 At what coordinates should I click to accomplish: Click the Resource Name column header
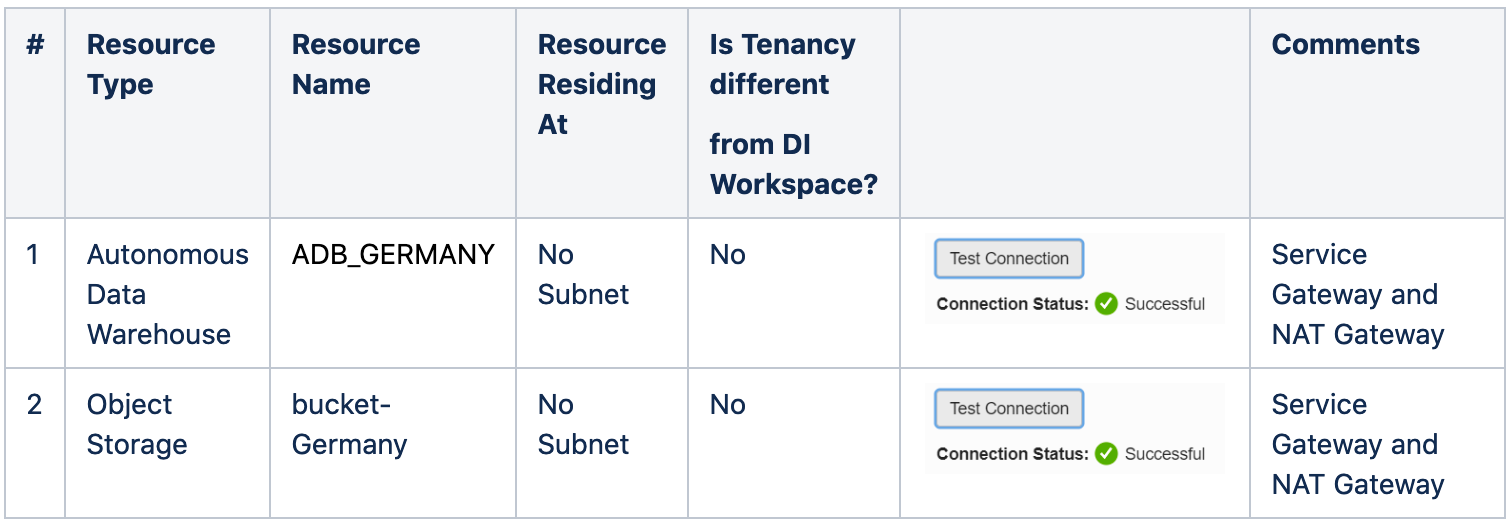(x=356, y=64)
